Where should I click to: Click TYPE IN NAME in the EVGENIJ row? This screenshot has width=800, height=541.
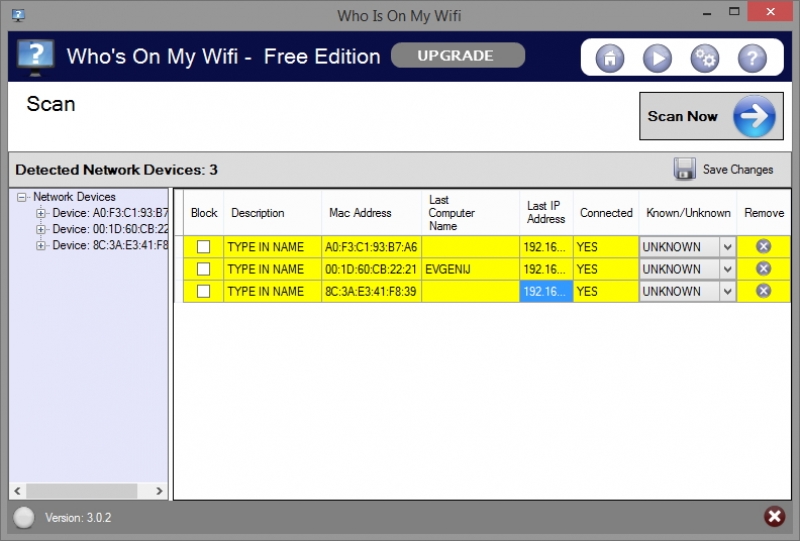(x=272, y=269)
